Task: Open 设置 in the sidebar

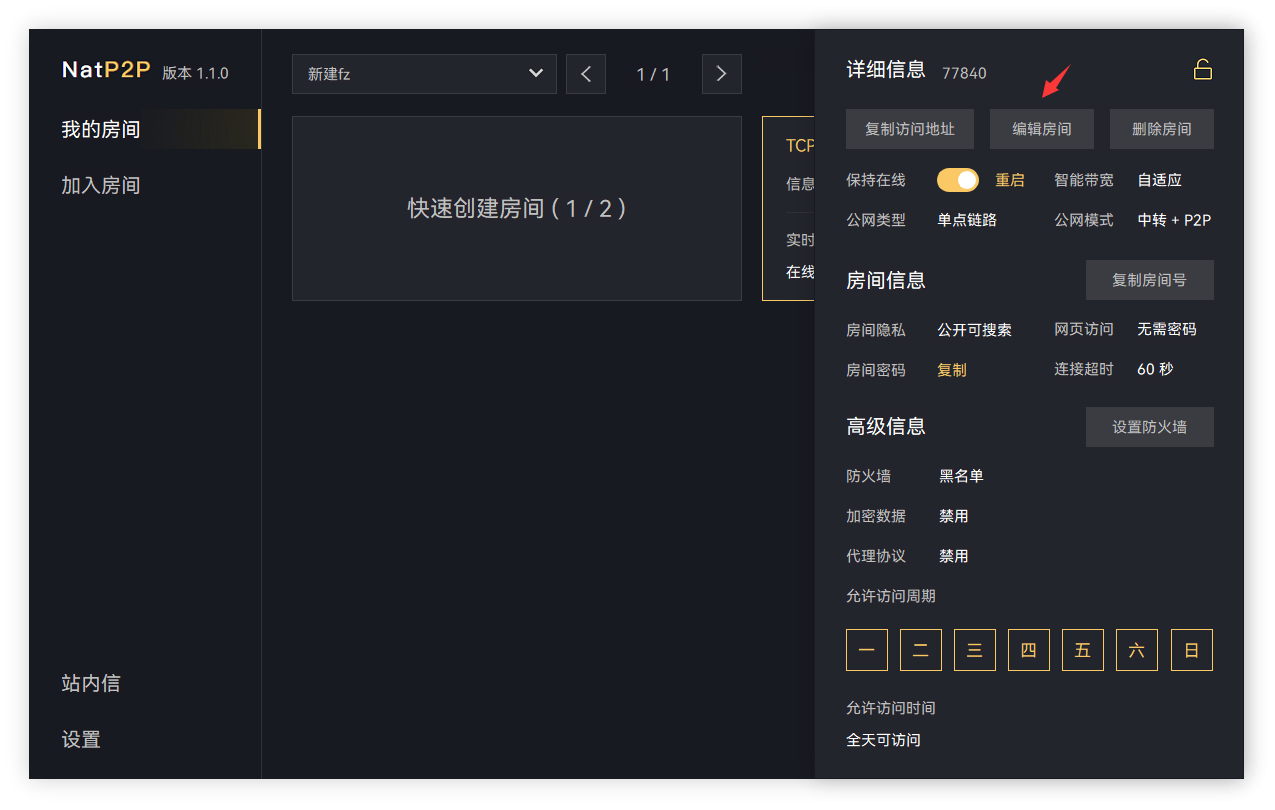Action: 81,739
